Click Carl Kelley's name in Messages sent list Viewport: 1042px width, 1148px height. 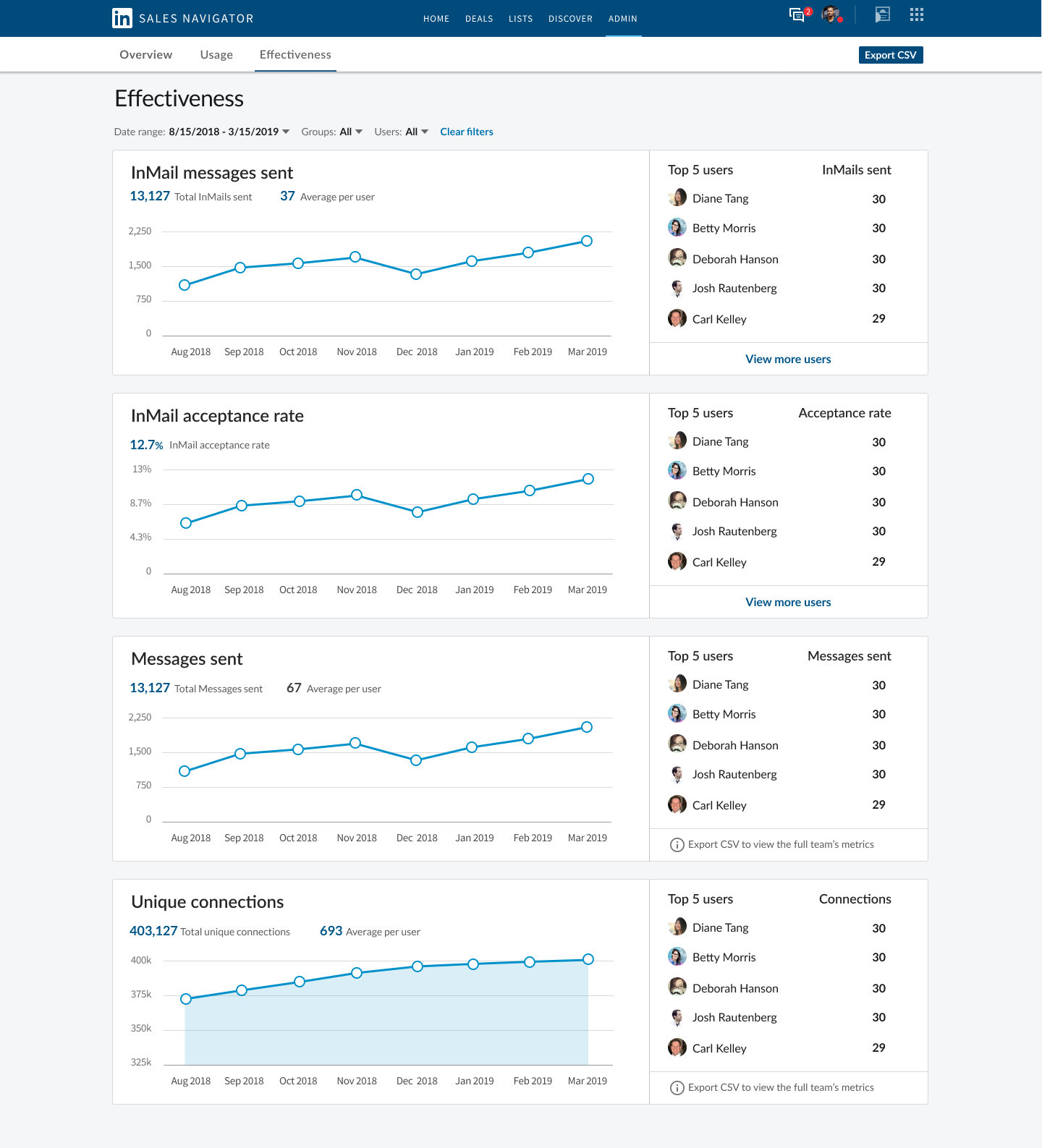click(x=719, y=805)
